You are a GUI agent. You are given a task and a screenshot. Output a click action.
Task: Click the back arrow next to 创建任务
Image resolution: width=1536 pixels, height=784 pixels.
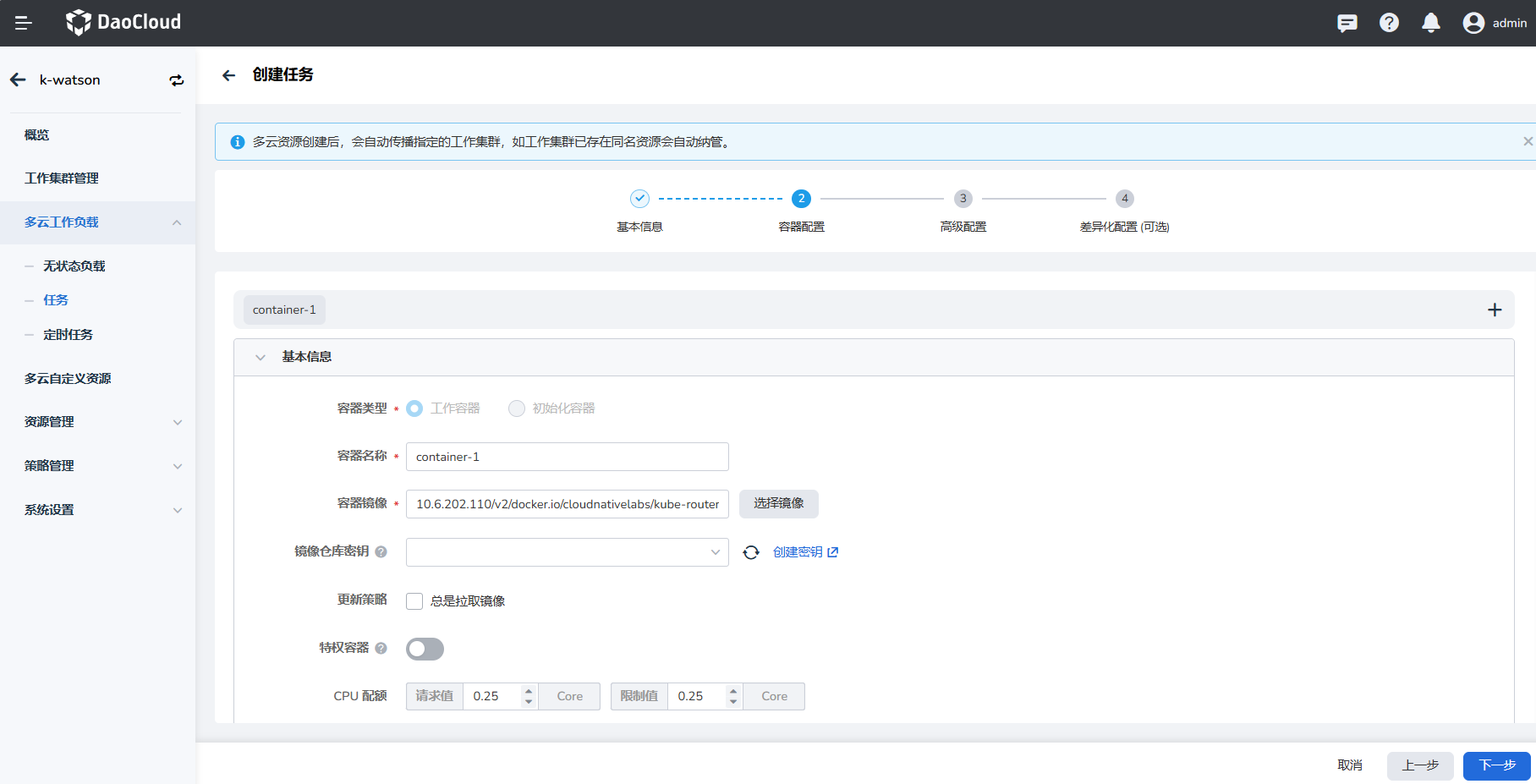click(228, 75)
